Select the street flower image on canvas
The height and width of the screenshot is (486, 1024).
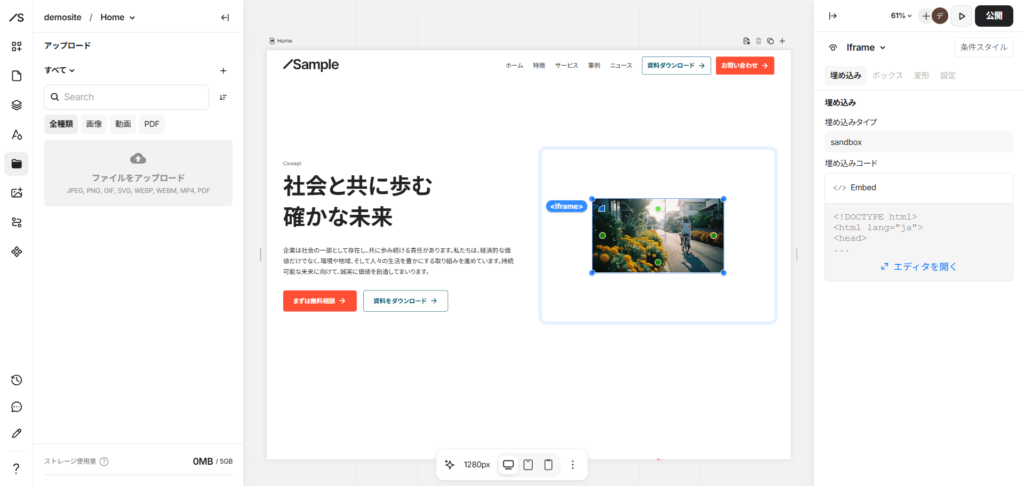pyautogui.click(x=658, y=236)
